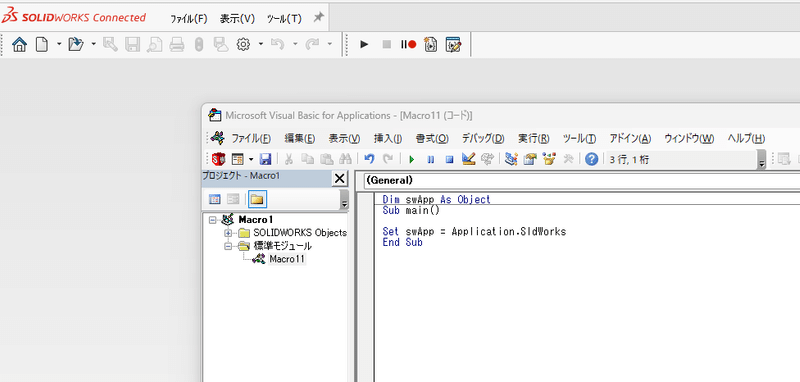
Task: Click View Code icon in project panel
Action: pyautogui.click(x=215, y=199)
